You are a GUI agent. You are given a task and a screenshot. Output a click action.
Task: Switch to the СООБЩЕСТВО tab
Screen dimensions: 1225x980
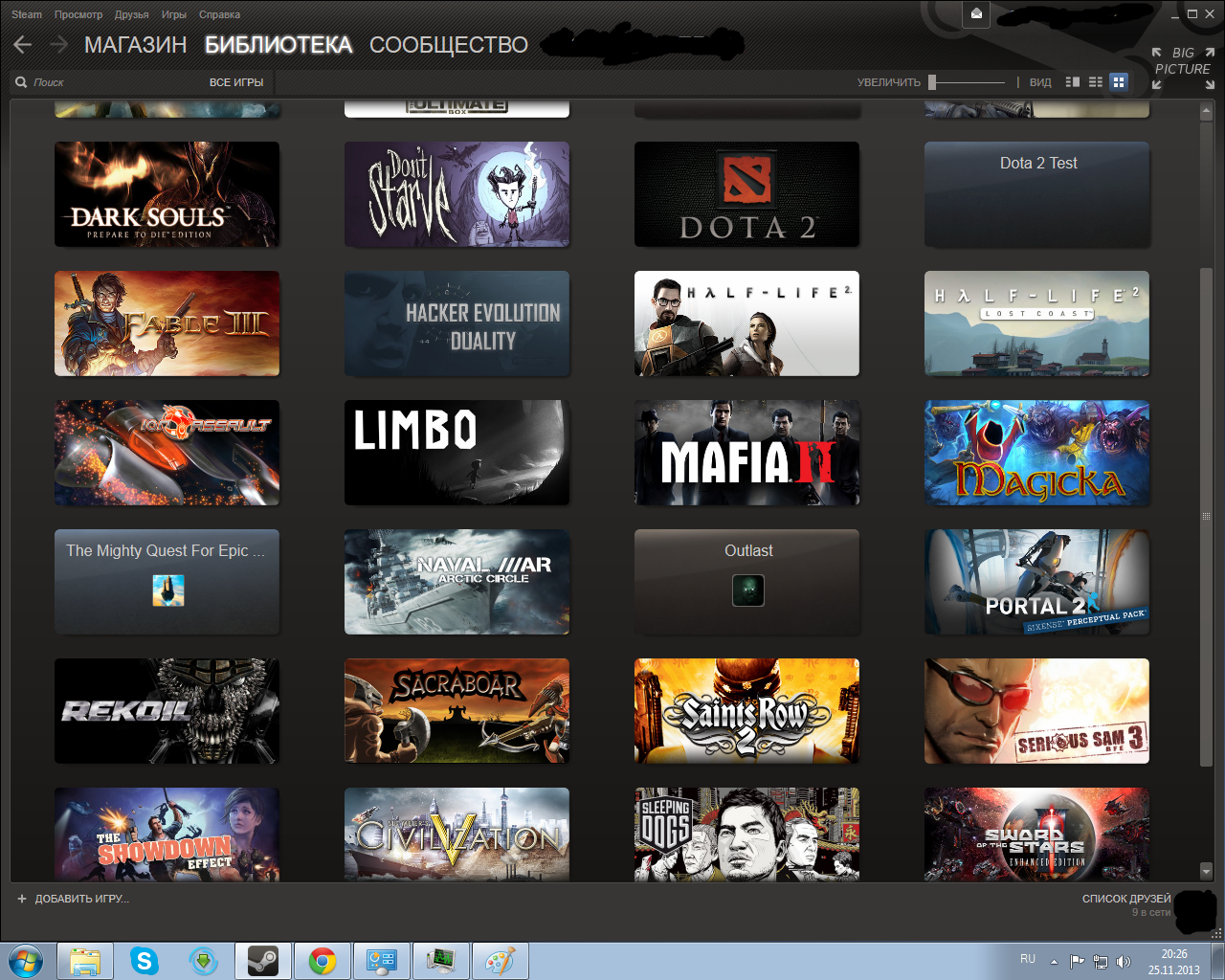[449, 45]
